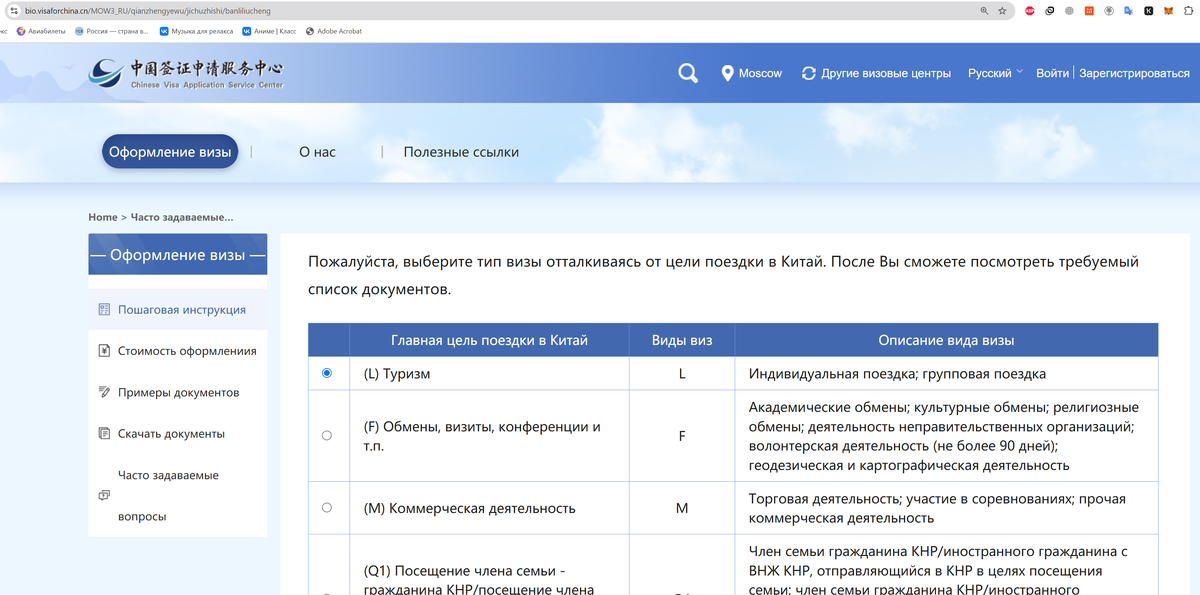
Task: Click the site info icon in address bar
Action: pos(13,10)
